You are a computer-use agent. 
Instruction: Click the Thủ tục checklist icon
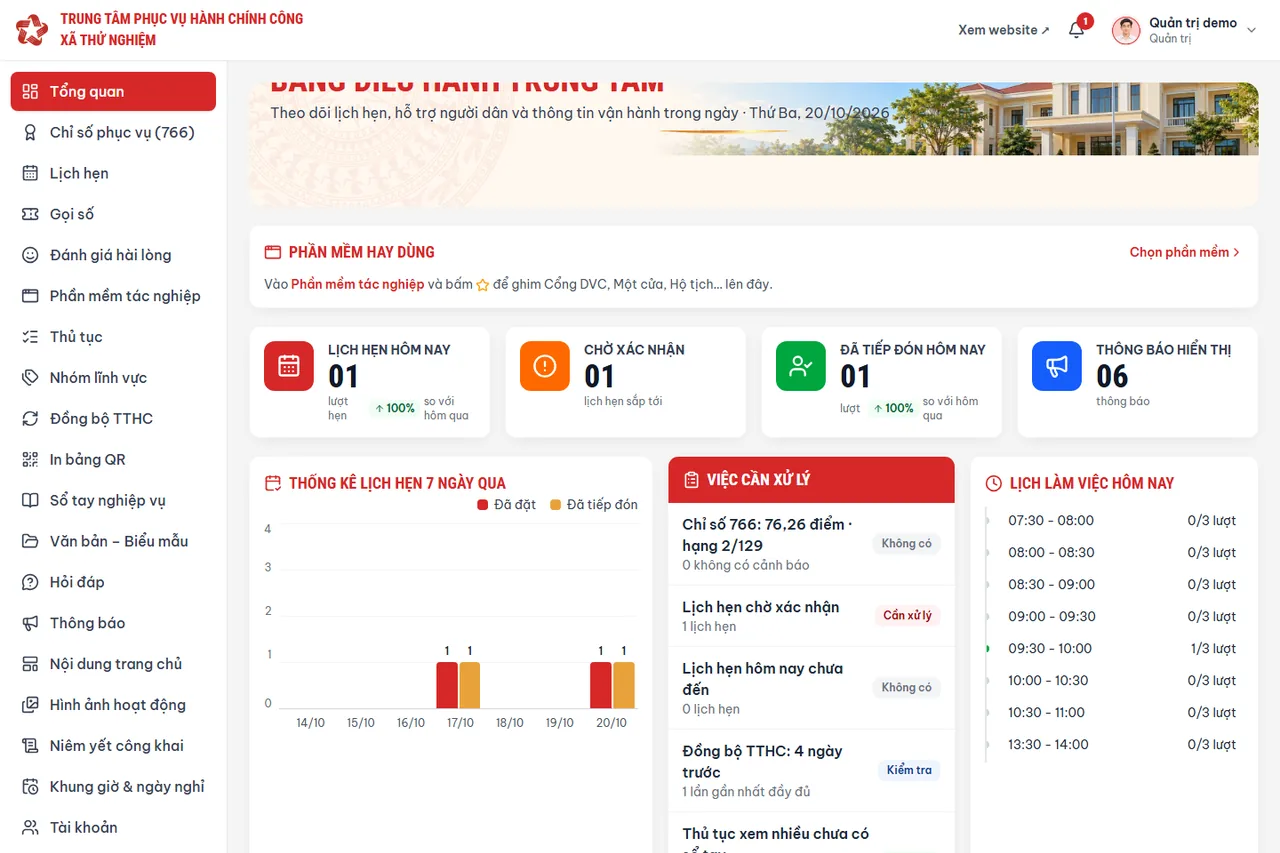point(30,337)
